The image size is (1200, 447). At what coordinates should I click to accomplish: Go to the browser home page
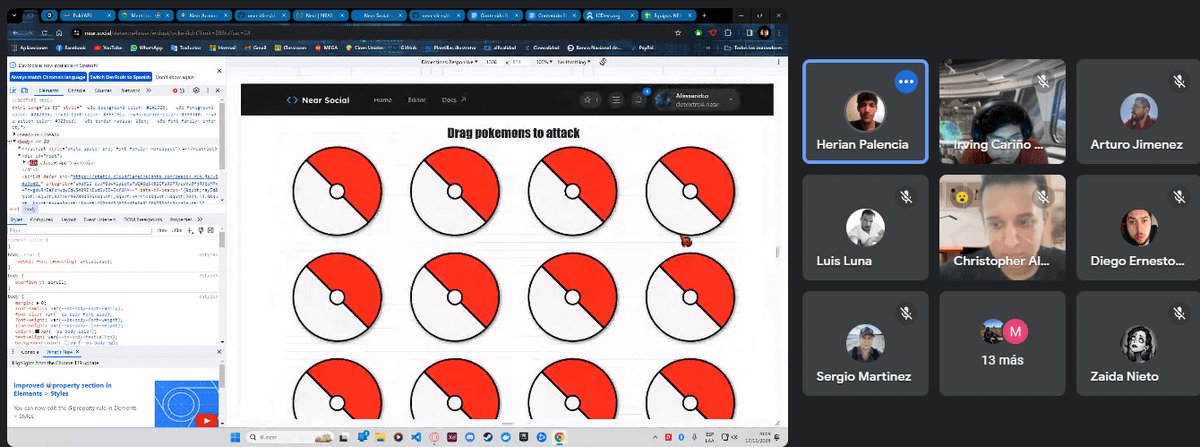(59, 33)
